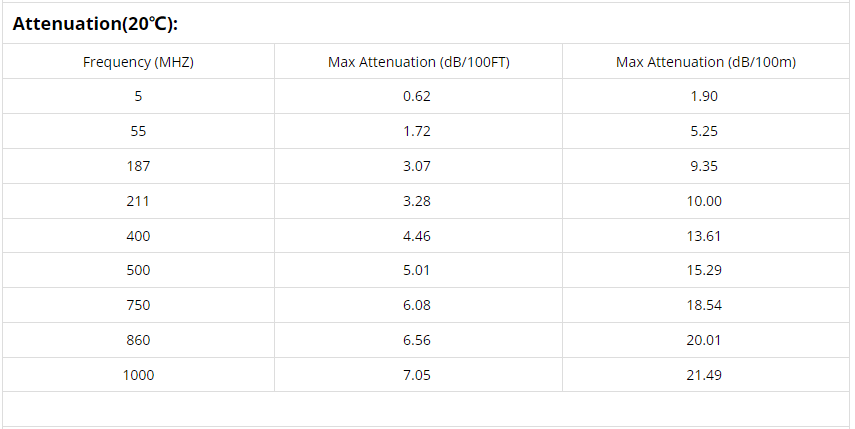Screen dimensions: 855x429
Task: Click the 0.62 attenuation cell
Action: (x=416, y=97)
